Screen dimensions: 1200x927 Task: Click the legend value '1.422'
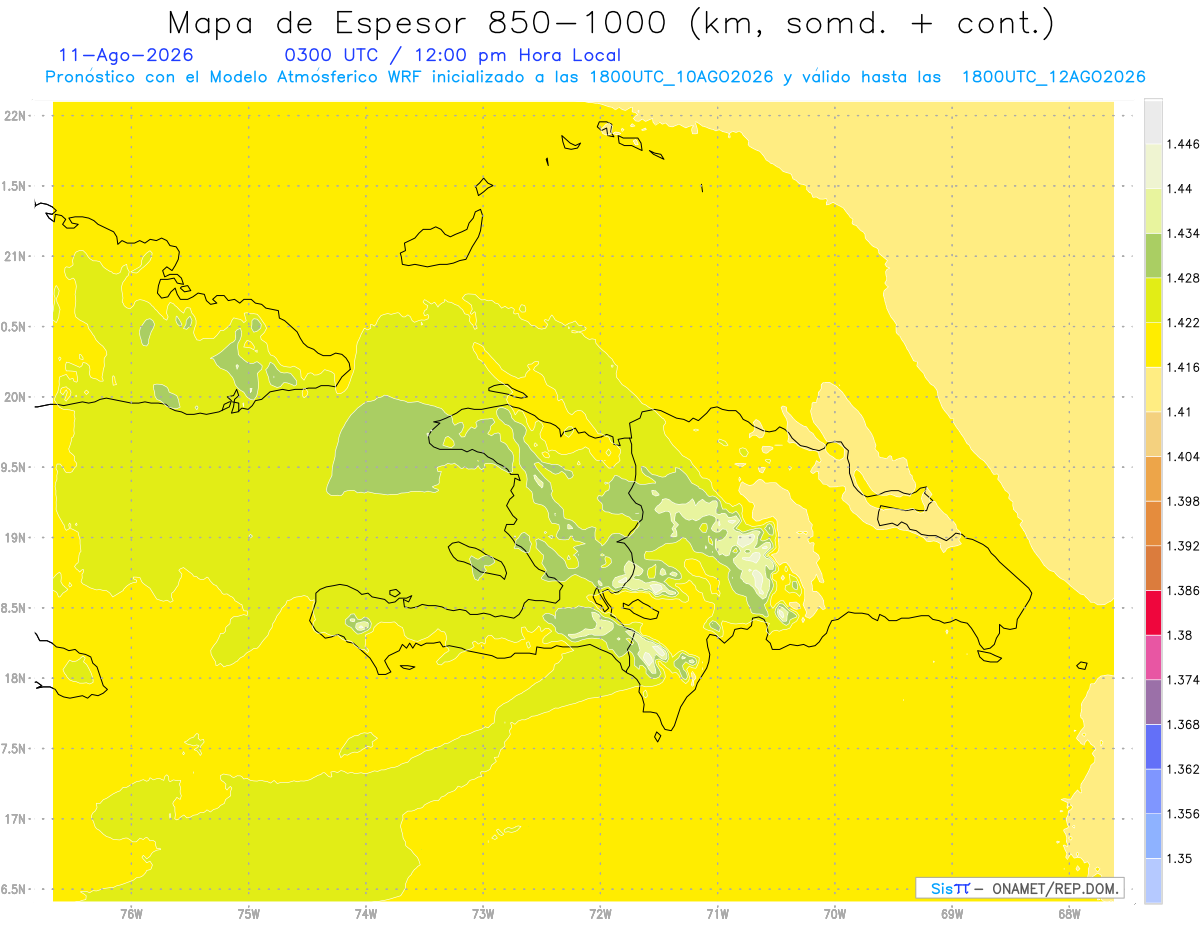[x=1184, y=323]
